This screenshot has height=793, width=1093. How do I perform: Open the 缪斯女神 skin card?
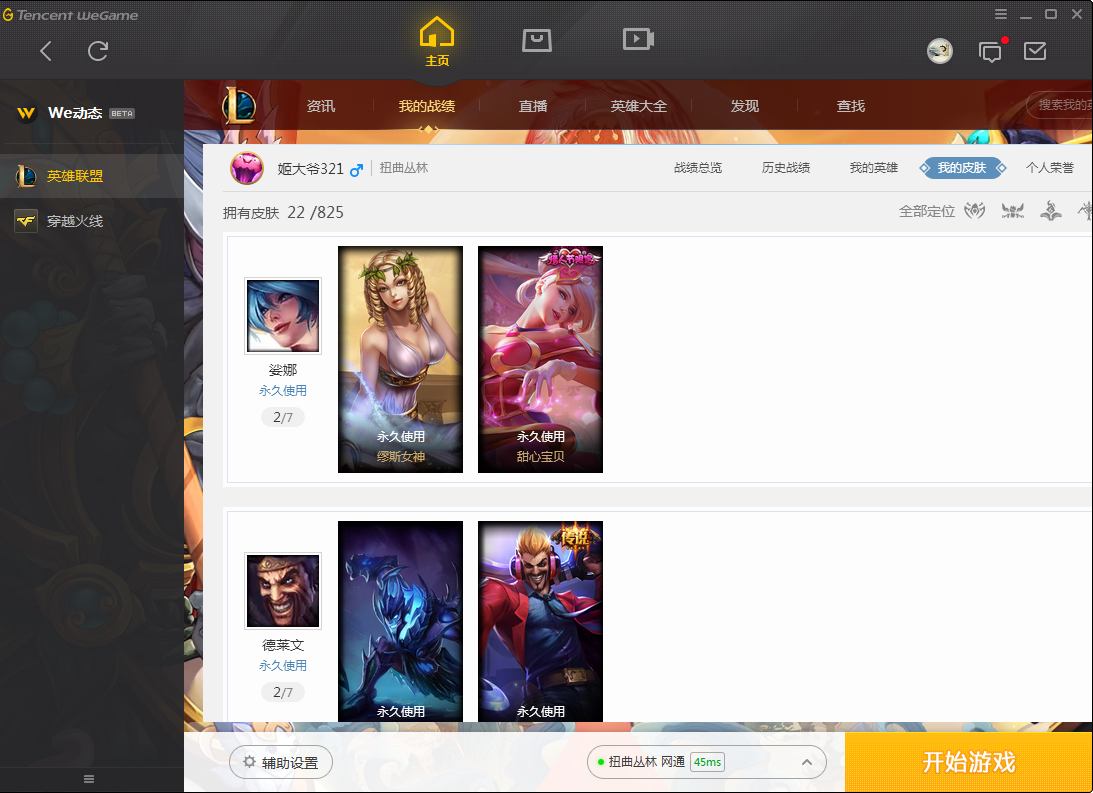[400, 360]
